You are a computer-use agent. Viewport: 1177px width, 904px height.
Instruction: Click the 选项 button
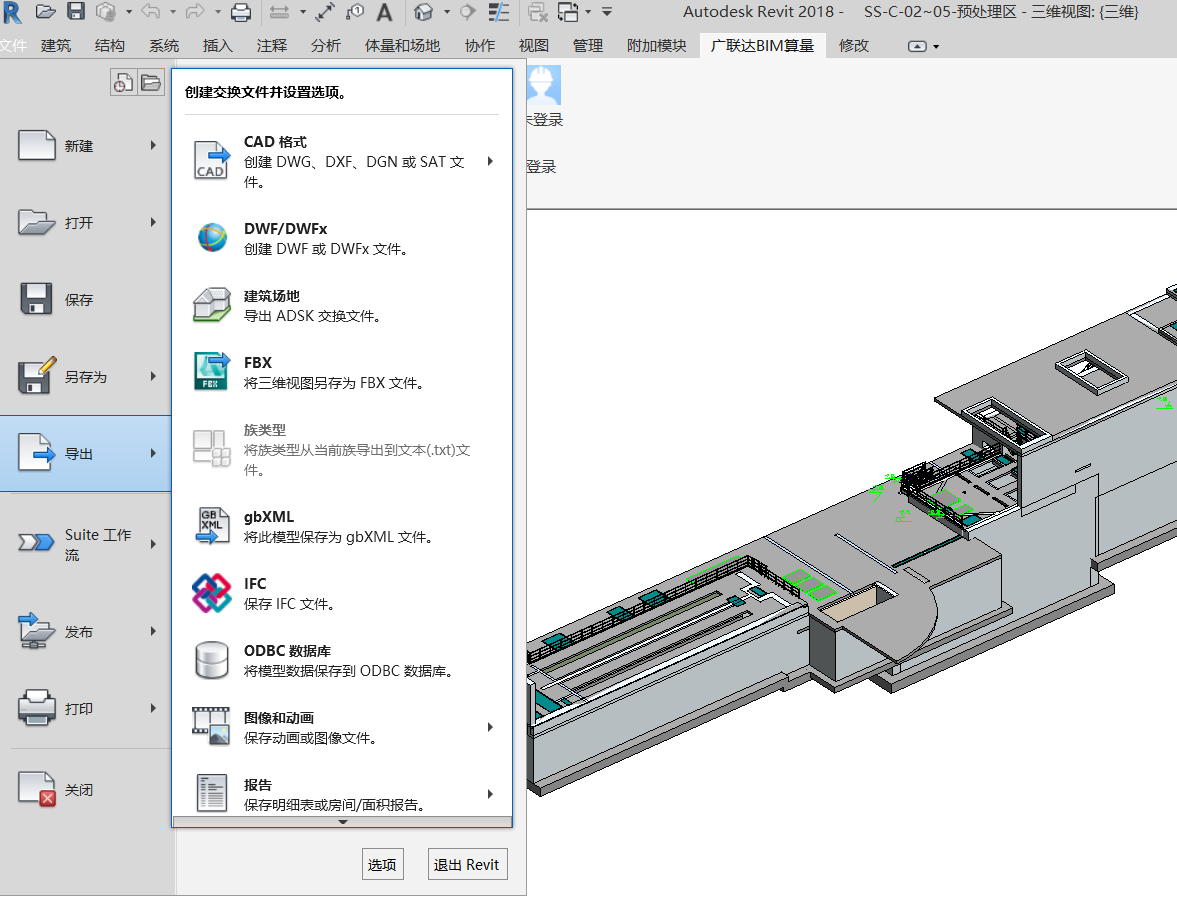coord(382,865)
